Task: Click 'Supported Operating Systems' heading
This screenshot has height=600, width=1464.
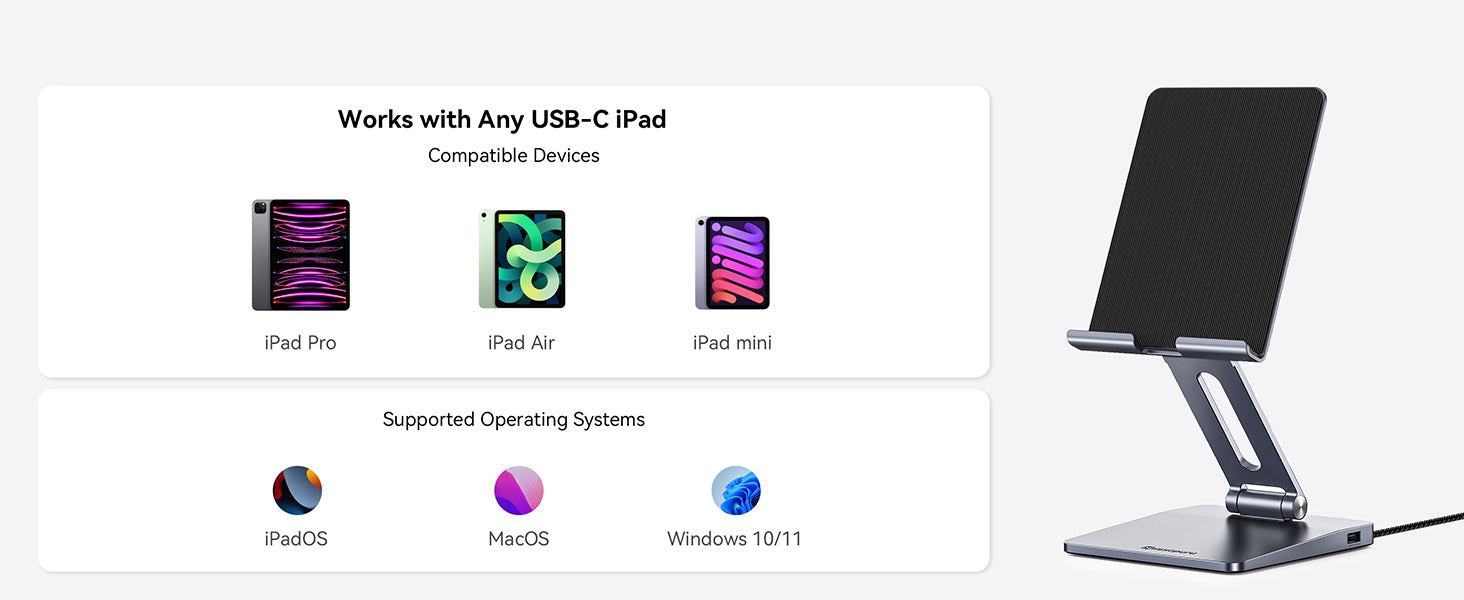Action: point(514,420)
